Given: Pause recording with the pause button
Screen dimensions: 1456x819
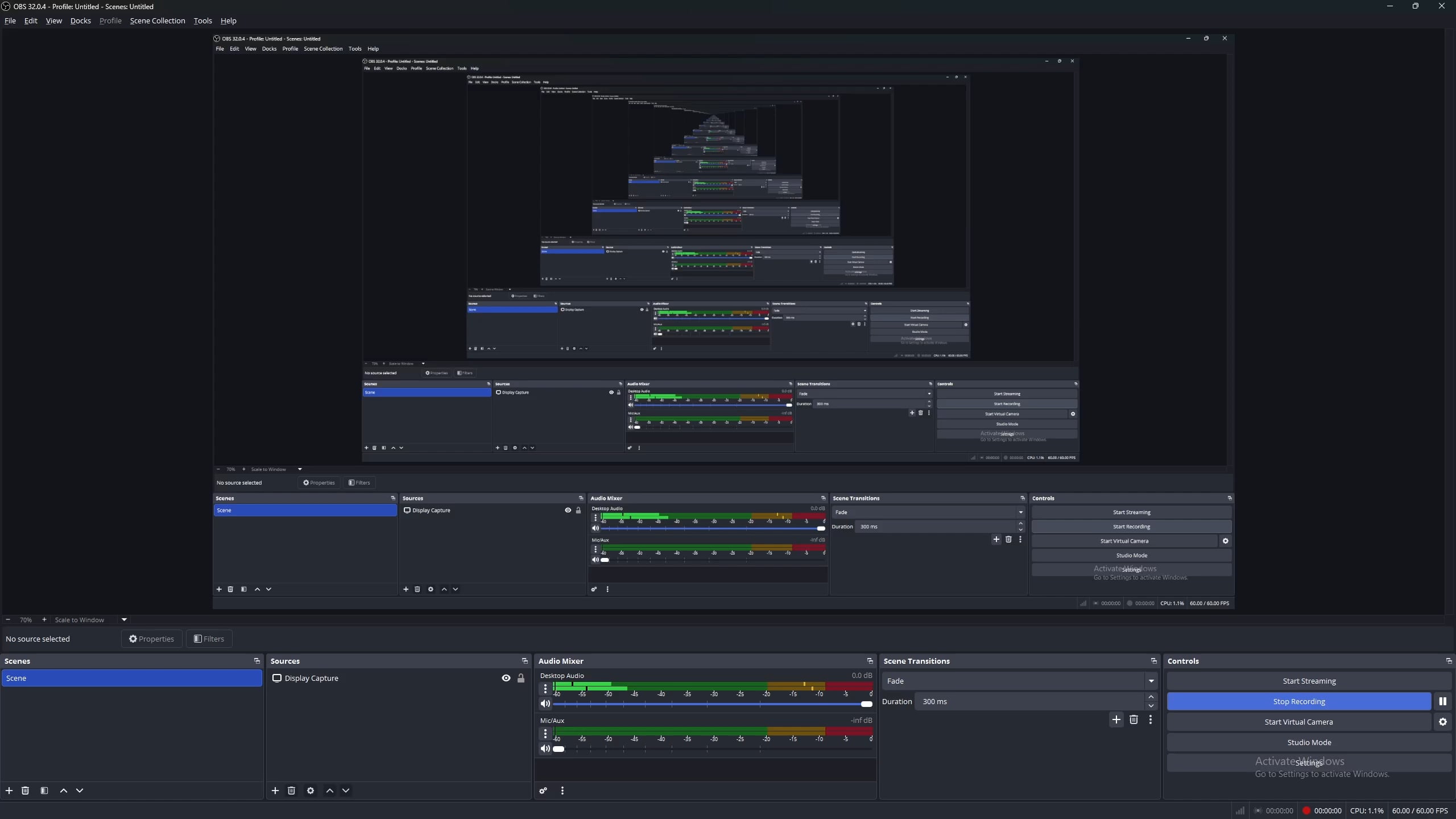Looking at the screenshot, I should coord(1443,701).
